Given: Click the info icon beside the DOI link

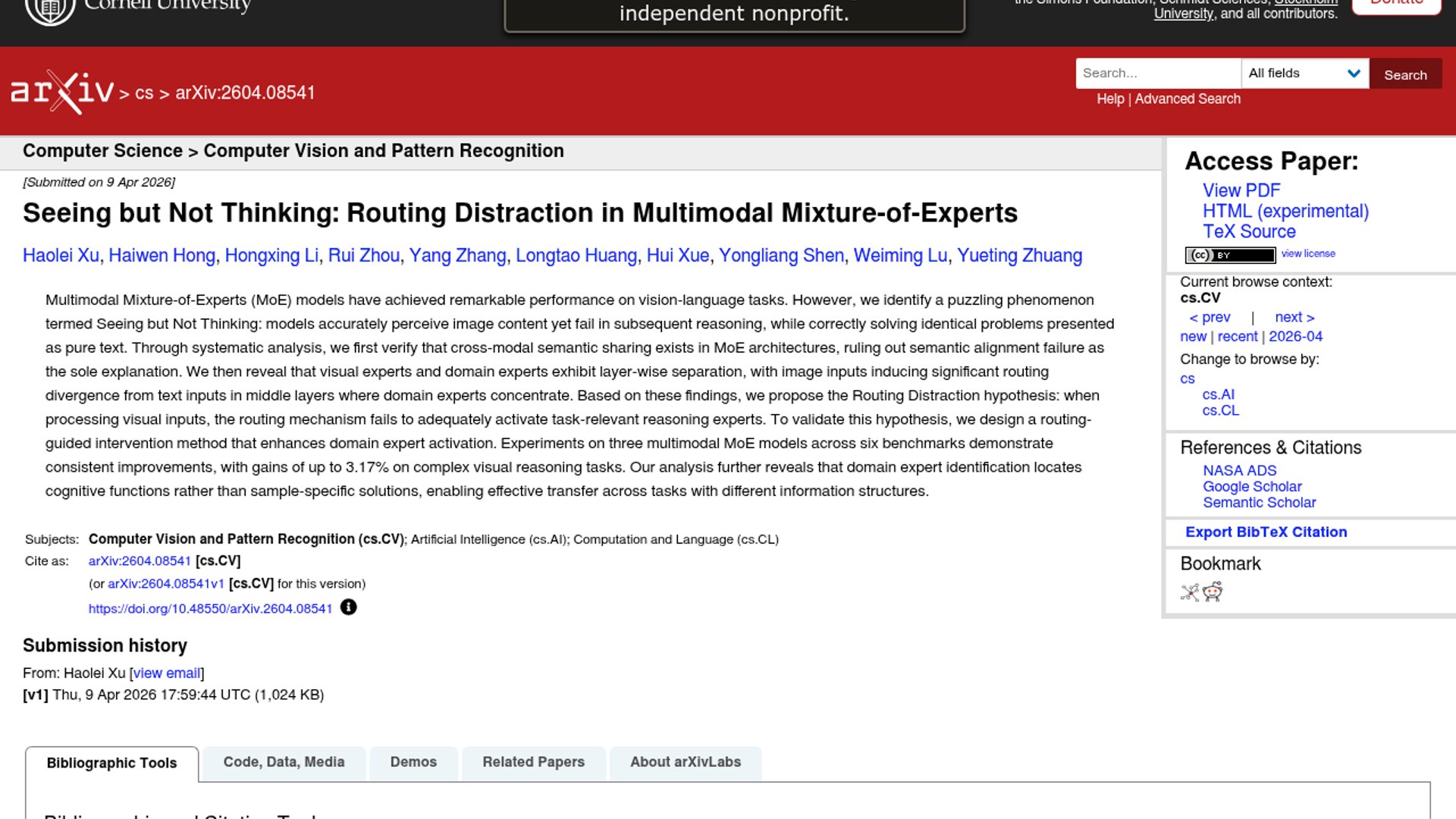Looking at the screenshot, I should [x=348, y=607].
